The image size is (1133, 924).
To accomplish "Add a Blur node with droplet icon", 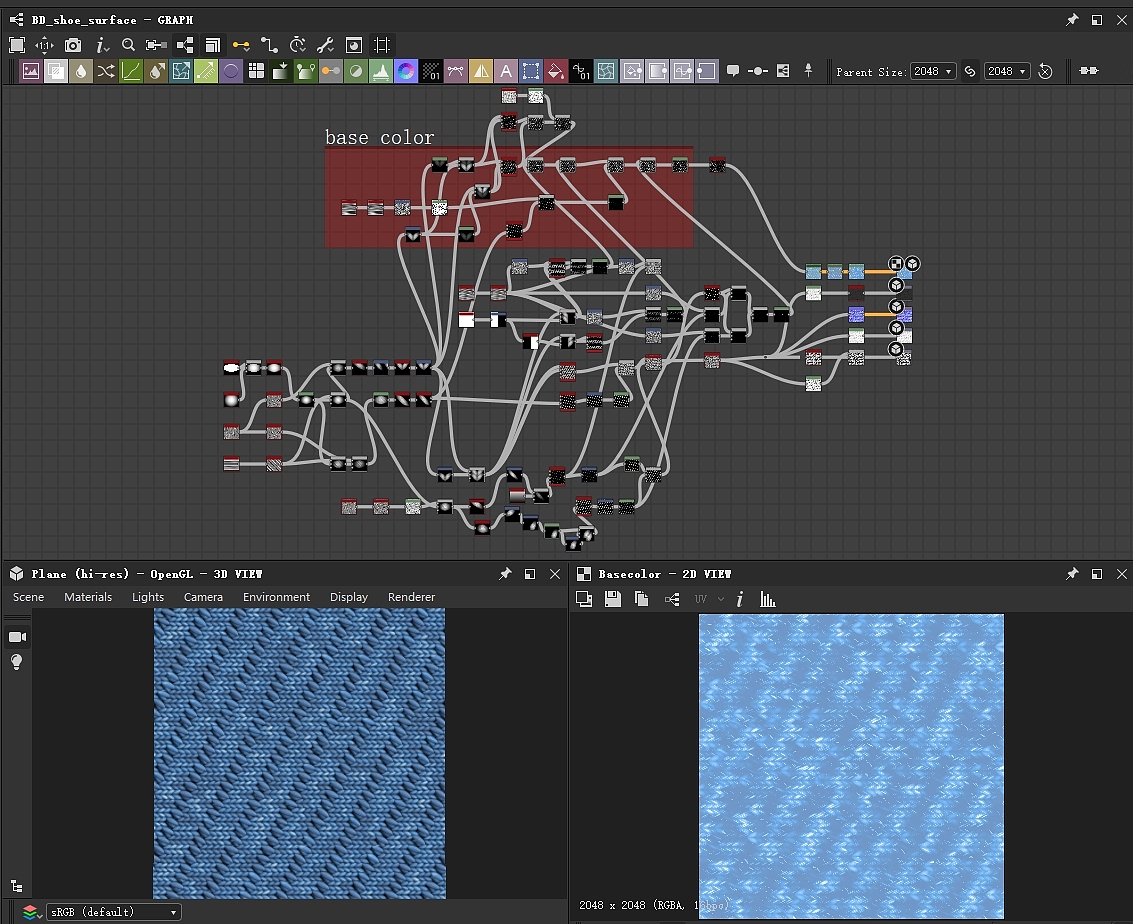I will pos(81,71).
